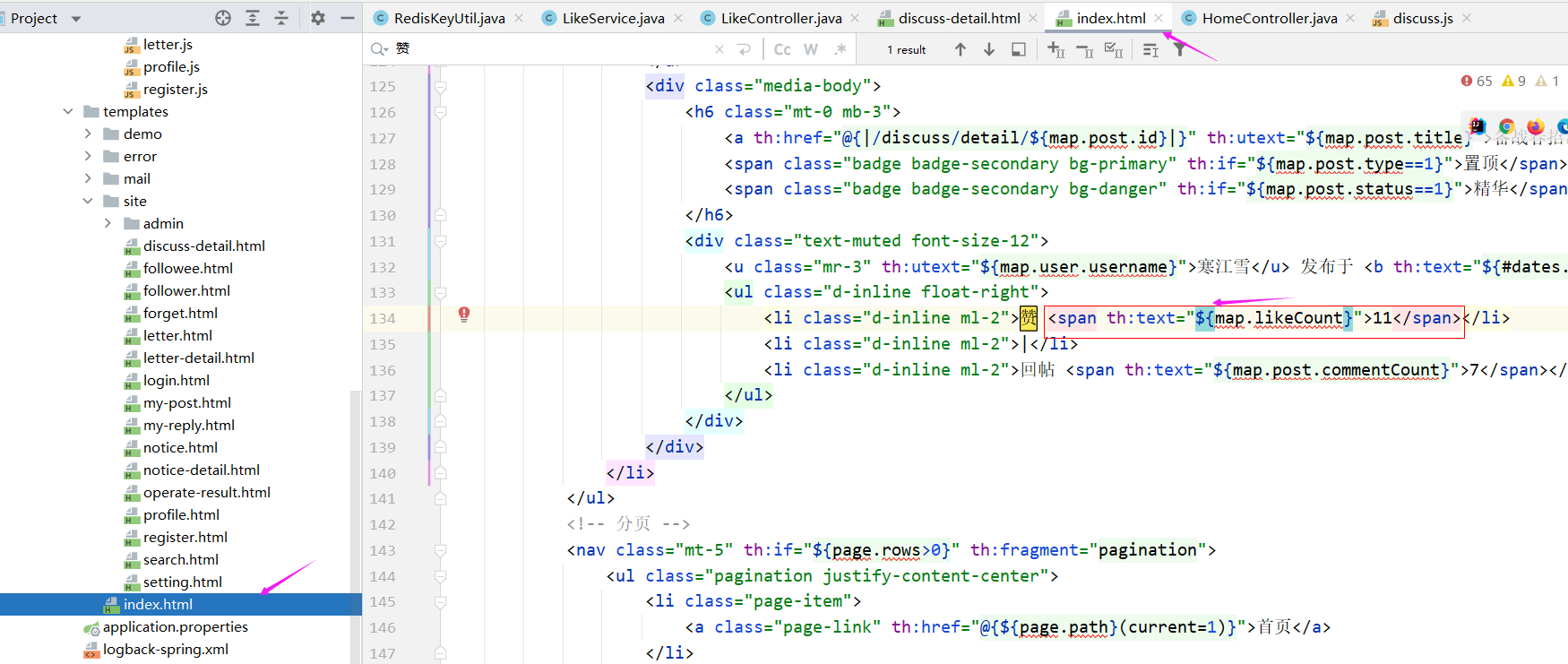
Task: Open page preview in Chrome browser
Action: tap(1507, 126)
